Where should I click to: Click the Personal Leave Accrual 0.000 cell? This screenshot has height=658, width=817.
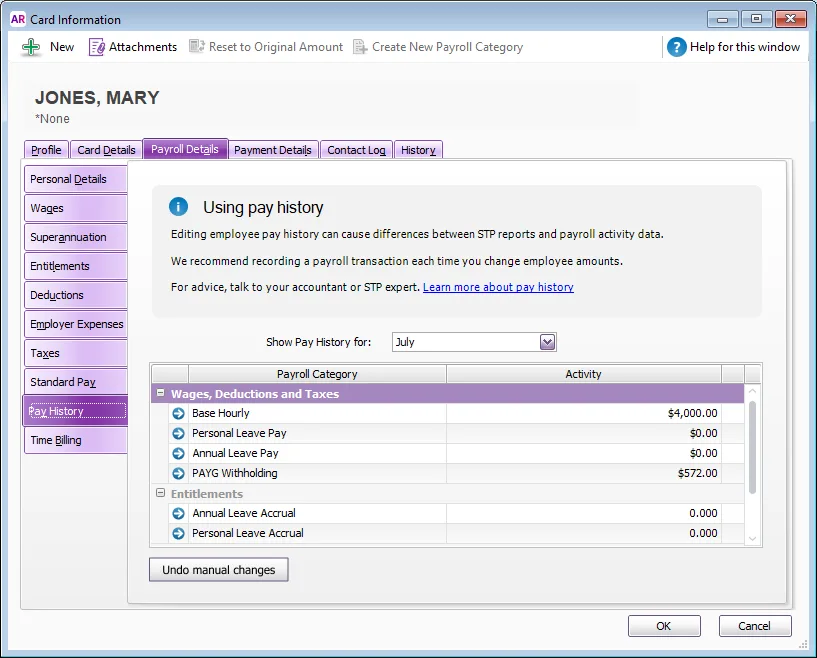[584, 533]
